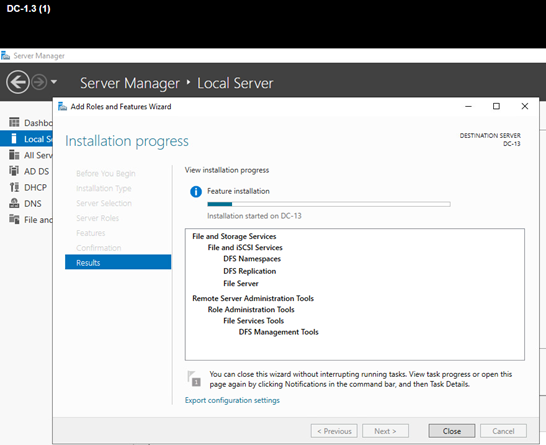Viewport: 546px width, 445px height.
Task: Click the notifications flag icon near wizard tip
Action: pyautogui.click(x=194, y=379)
